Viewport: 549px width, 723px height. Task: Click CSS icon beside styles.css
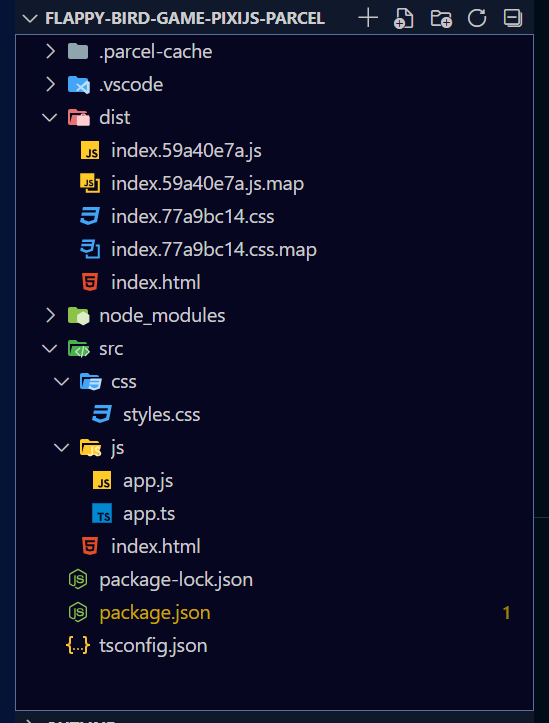point(102,415)
